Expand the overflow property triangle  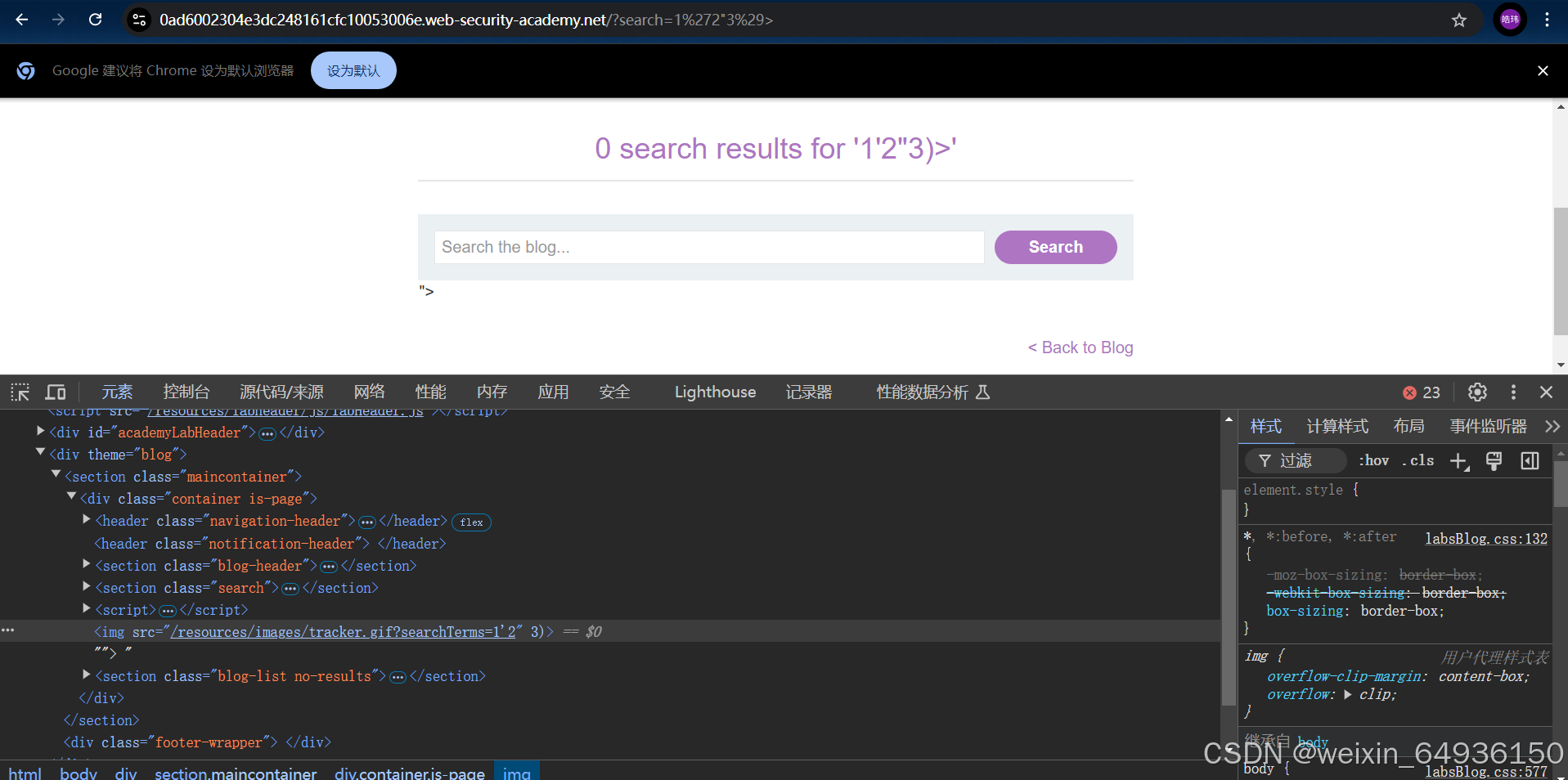1347,694
